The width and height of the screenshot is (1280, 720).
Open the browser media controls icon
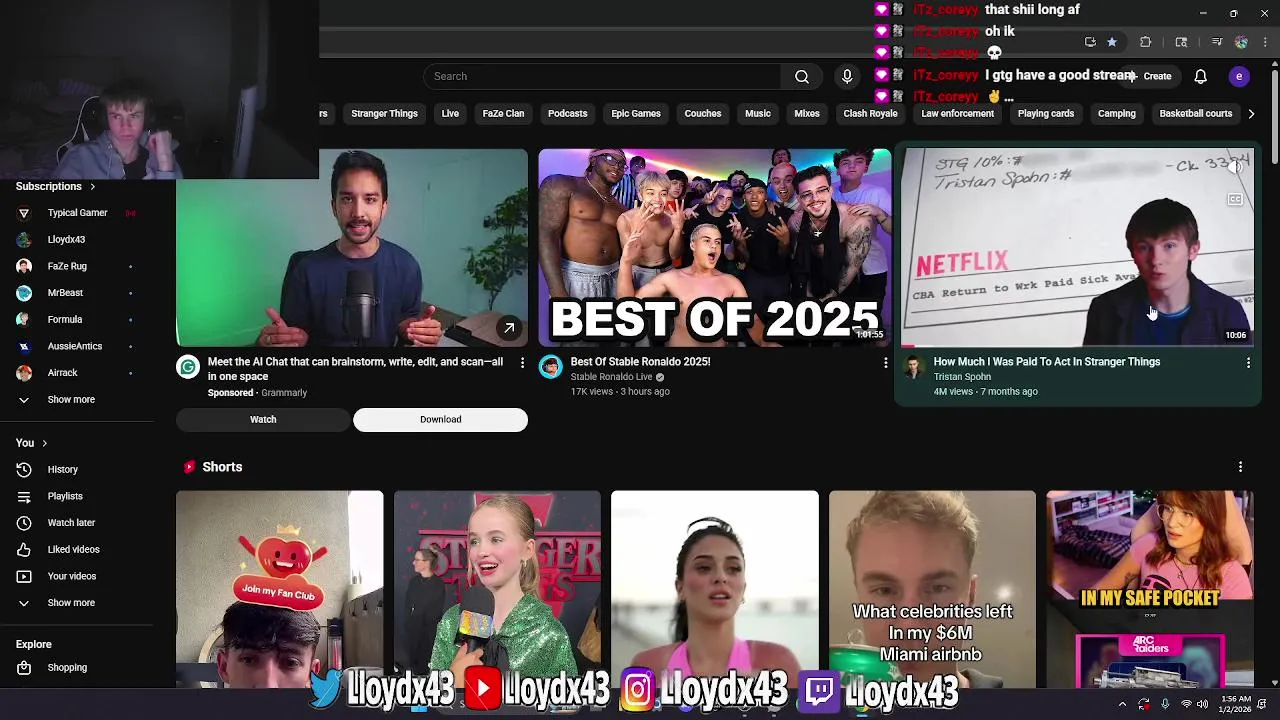(1217, 42)
